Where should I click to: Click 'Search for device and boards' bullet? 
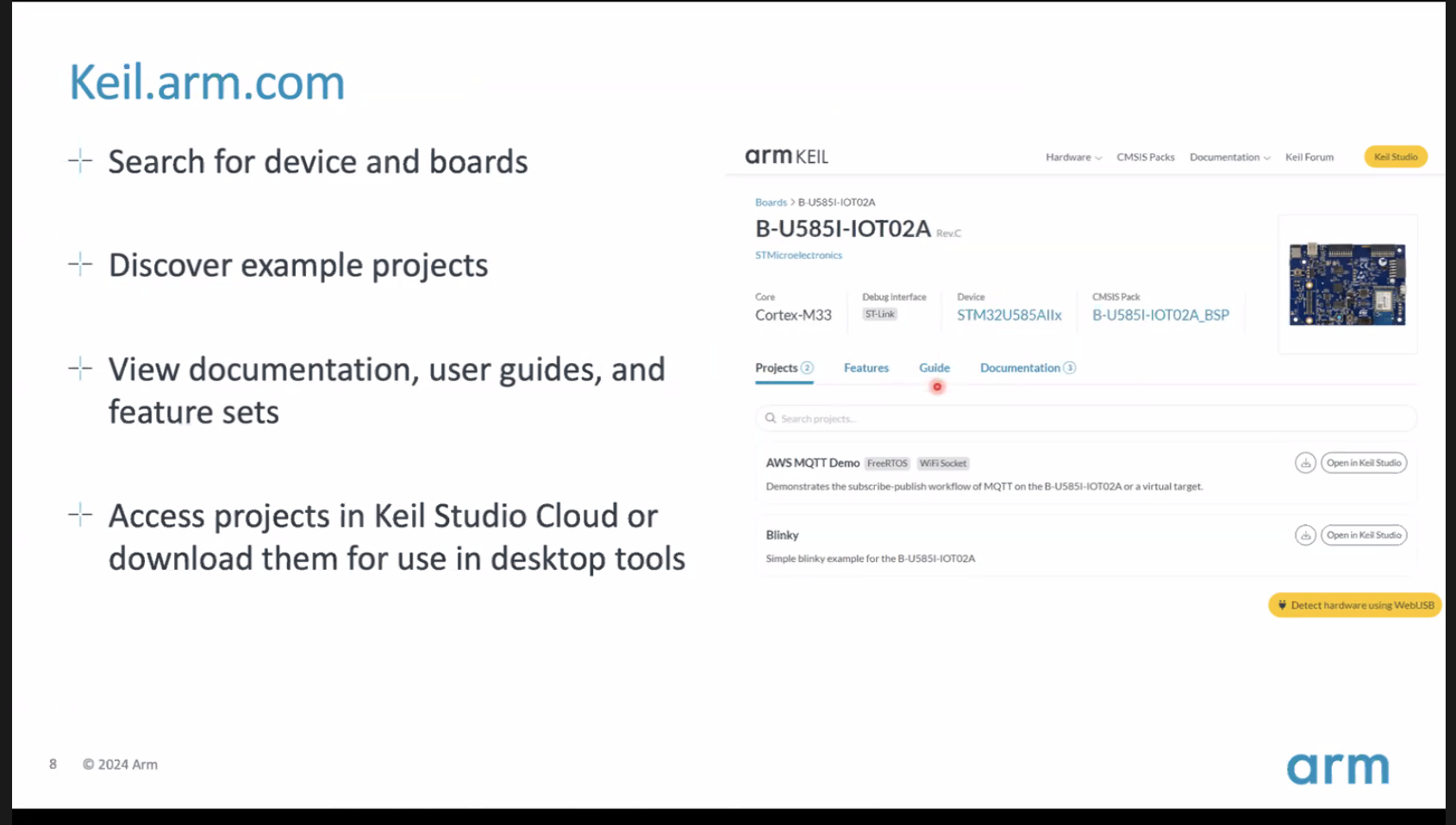pos(318,162)
